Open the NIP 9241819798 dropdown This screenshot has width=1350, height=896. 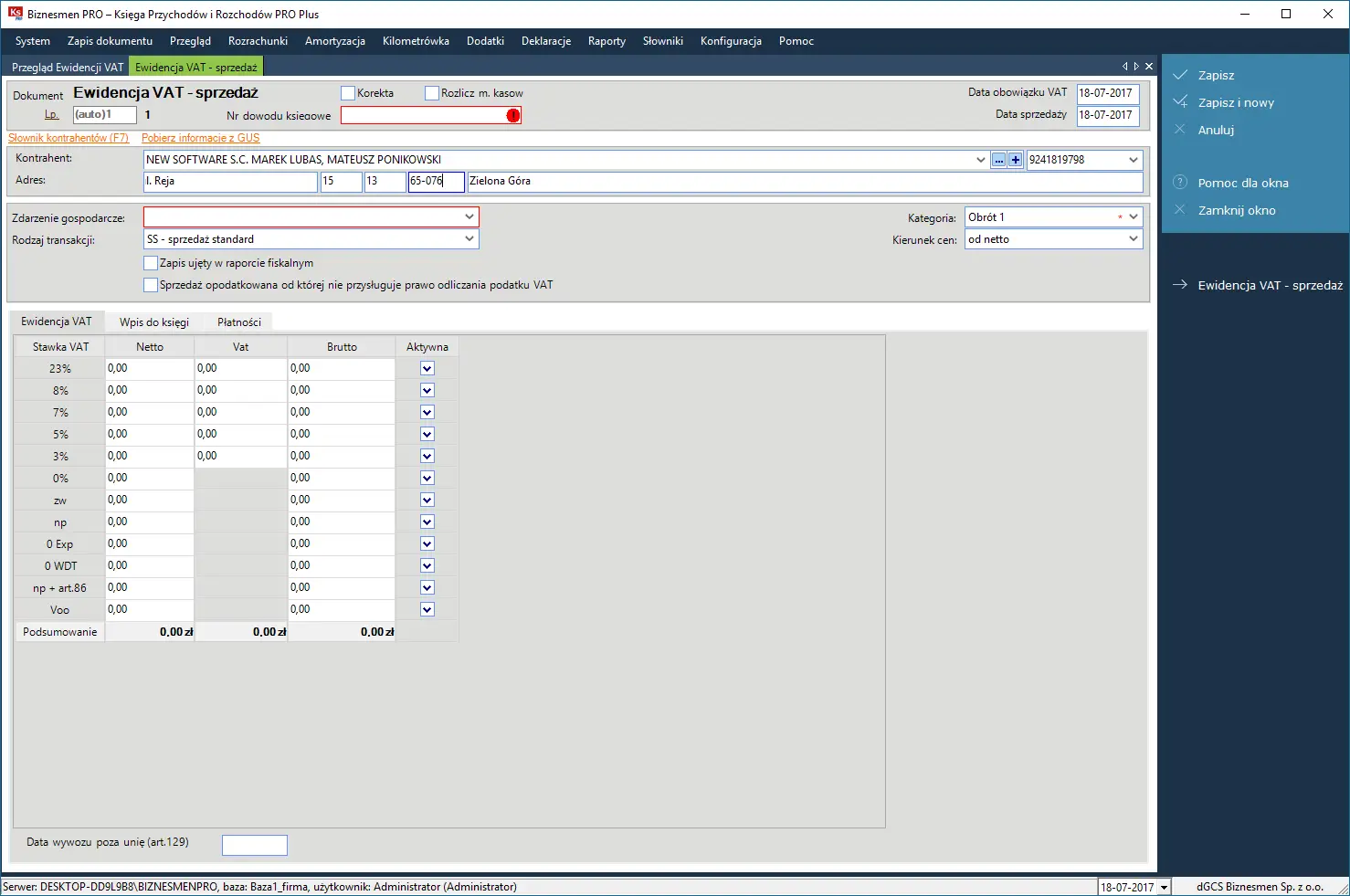tap(1134, 160)
